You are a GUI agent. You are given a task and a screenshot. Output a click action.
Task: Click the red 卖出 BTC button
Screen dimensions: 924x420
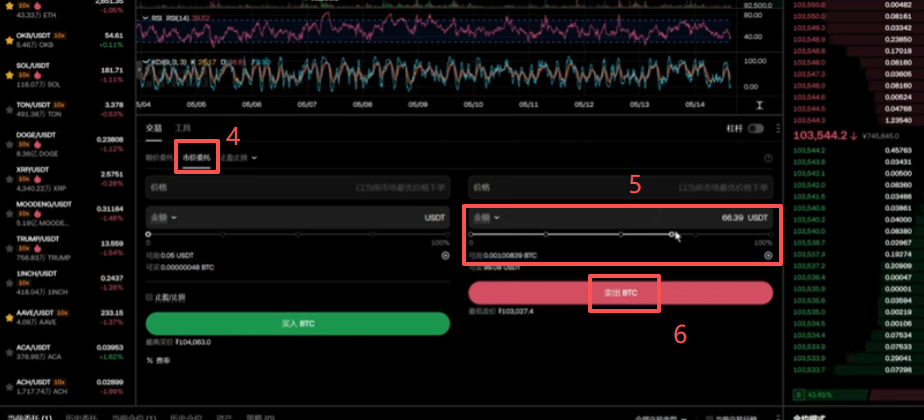[621, 293]
